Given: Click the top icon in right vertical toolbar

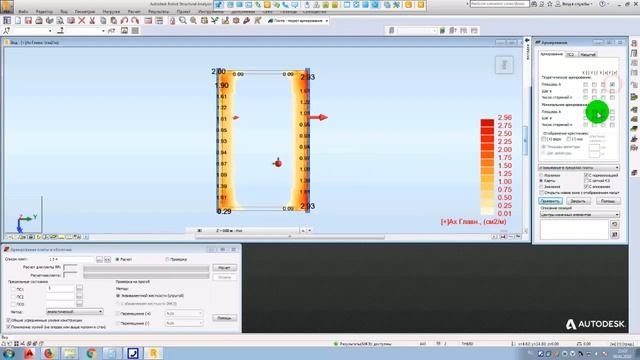Looking at the screenshot, I should point(634,43).
